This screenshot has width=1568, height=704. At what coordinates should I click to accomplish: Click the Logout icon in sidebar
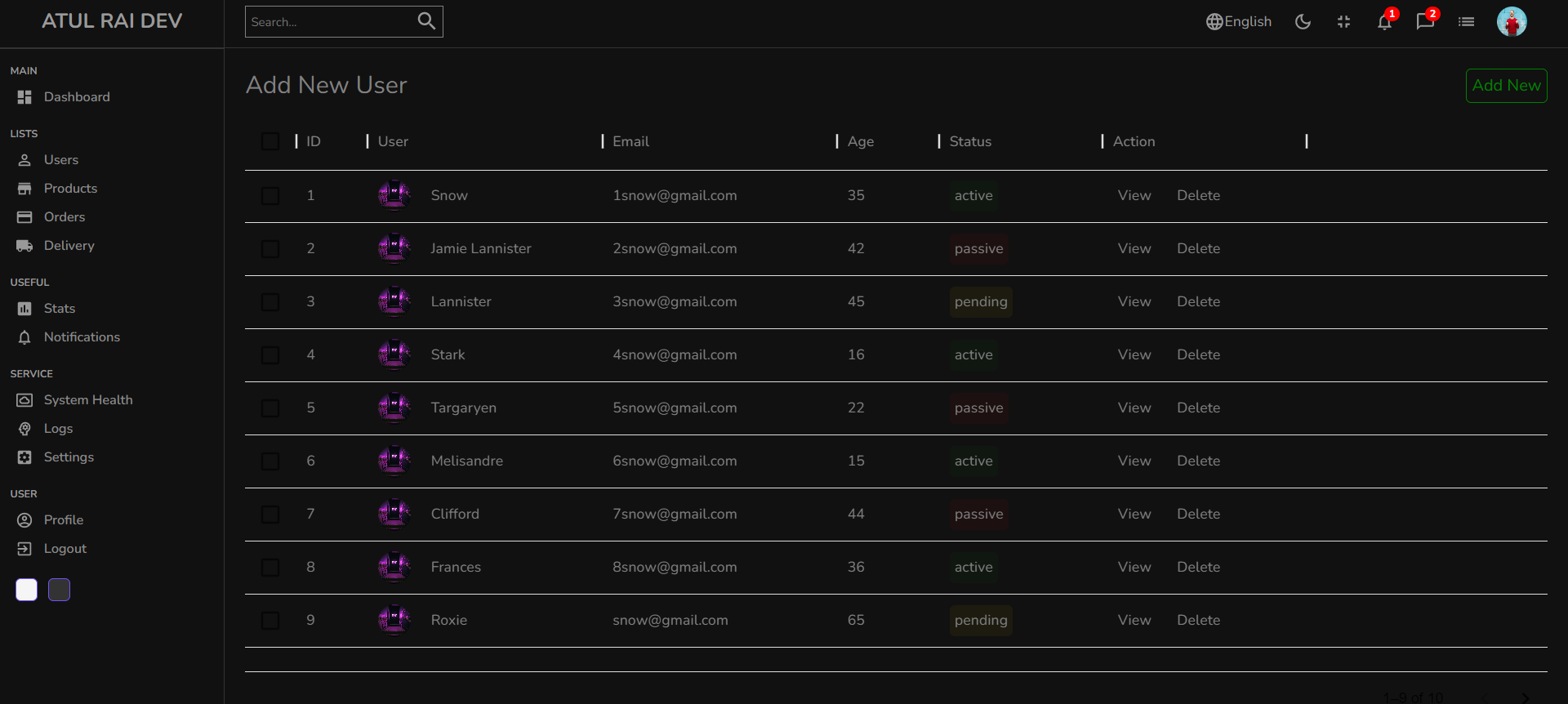coord(24,549)
